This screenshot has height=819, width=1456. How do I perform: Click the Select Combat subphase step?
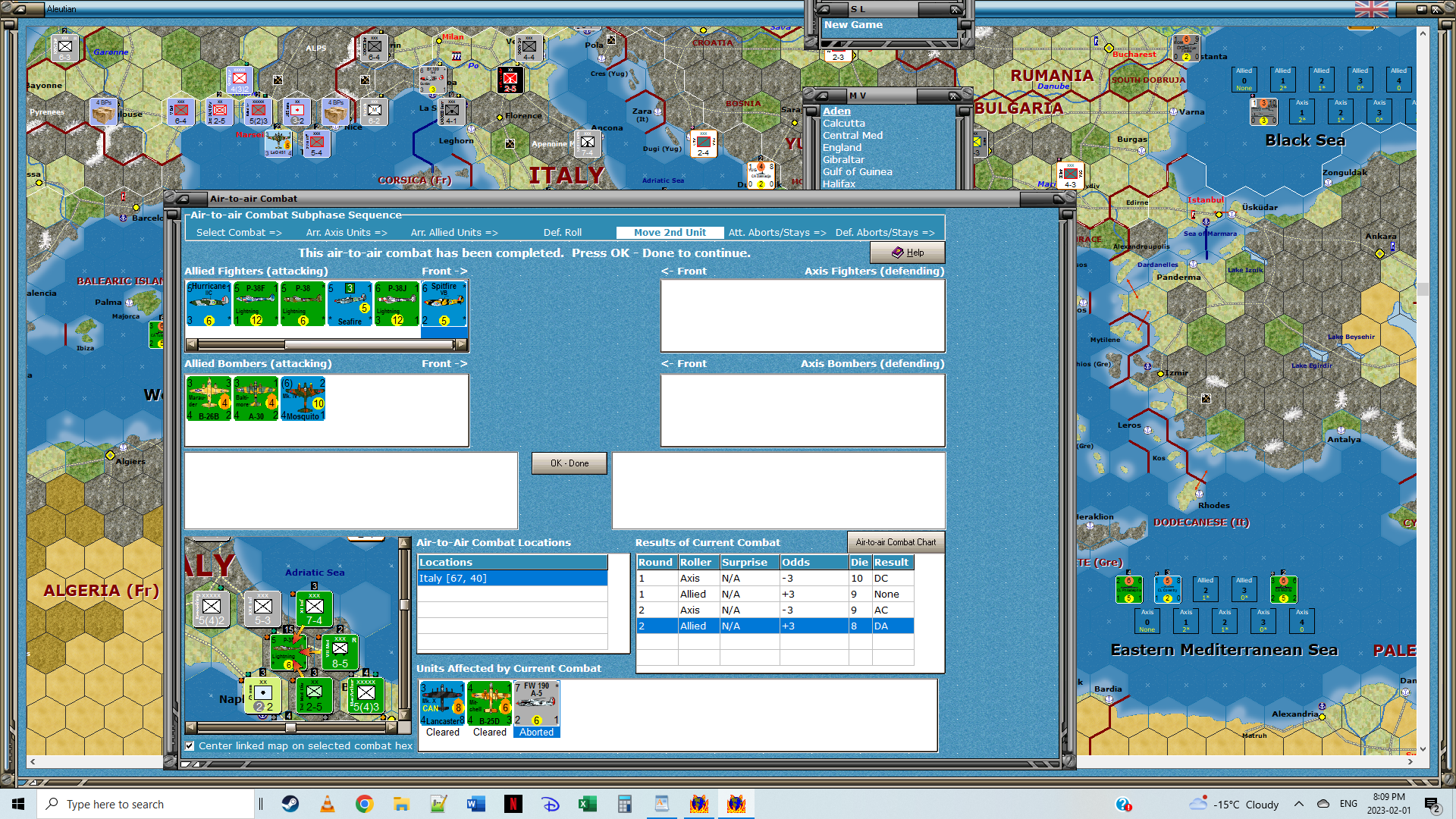[x=239, y=233]
